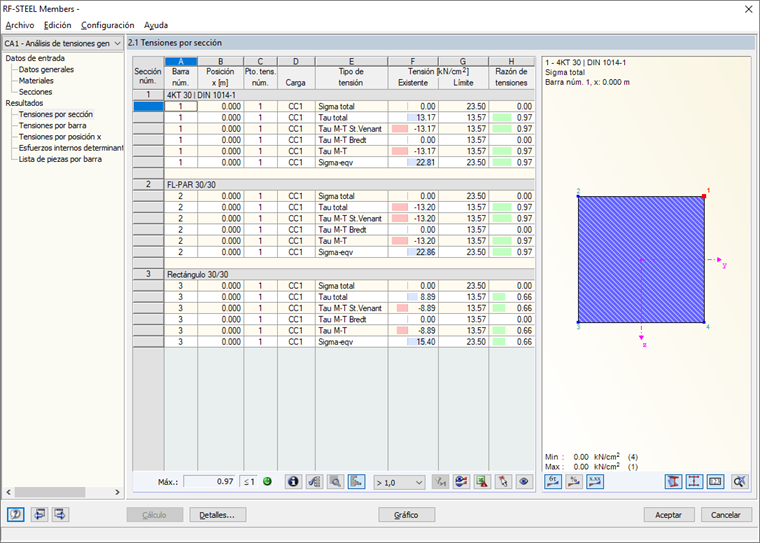Toggle the stress points I-section icon
Image resolution: width=760 pixels, height=543 pixels.
tap(694, 481)
